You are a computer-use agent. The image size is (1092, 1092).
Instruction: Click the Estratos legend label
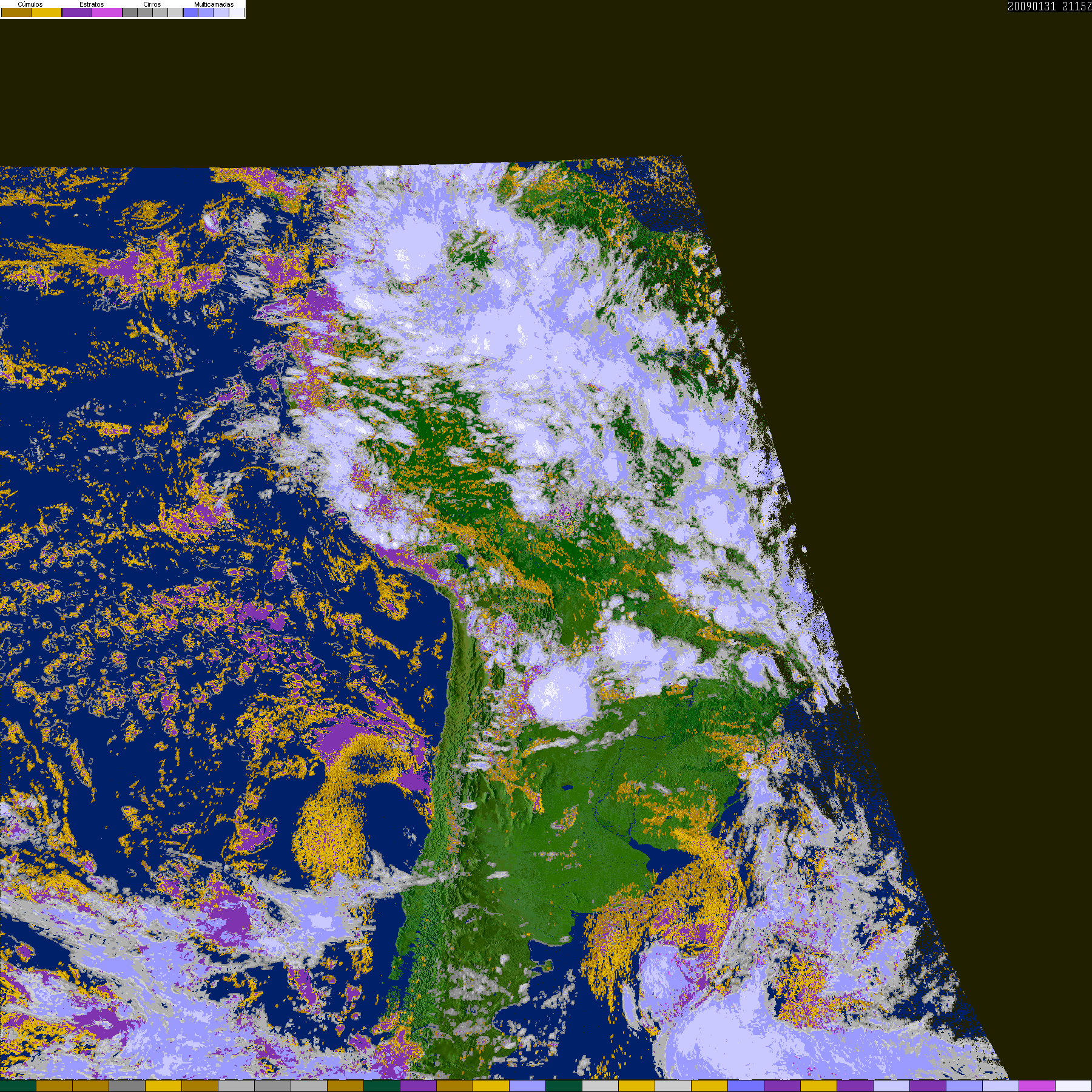coord(92,4)
